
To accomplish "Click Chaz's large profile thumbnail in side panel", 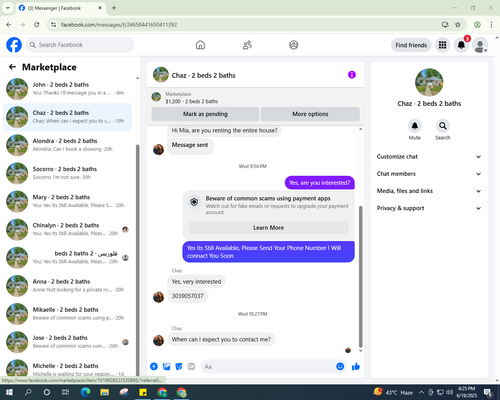I will [429, 82].
